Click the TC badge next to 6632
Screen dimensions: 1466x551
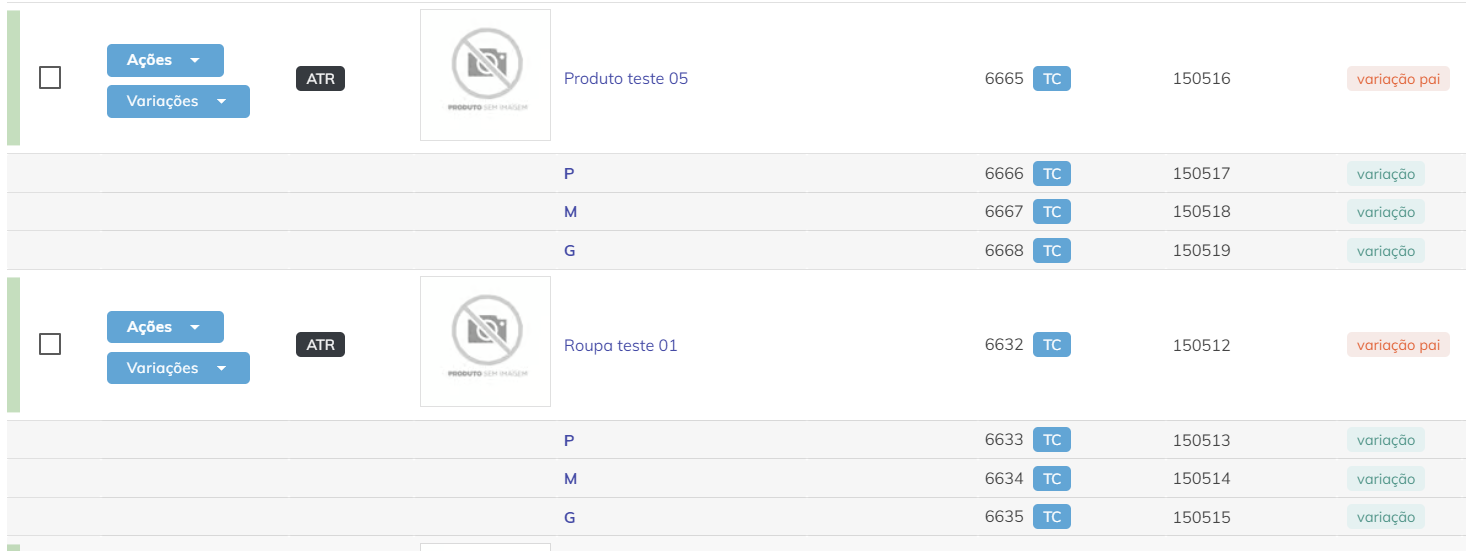(x=1052, y=345)
